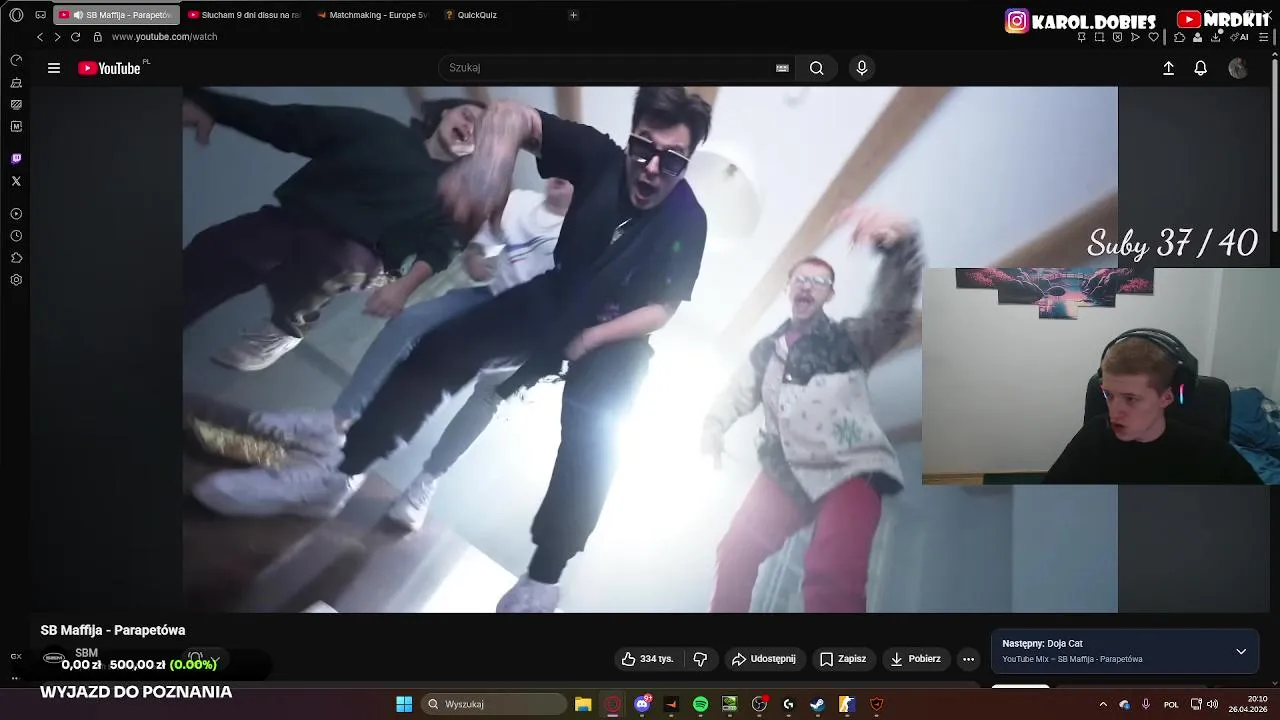Go back in browser history
Viewport: 1280px width, 720px height.
point(40,37)
